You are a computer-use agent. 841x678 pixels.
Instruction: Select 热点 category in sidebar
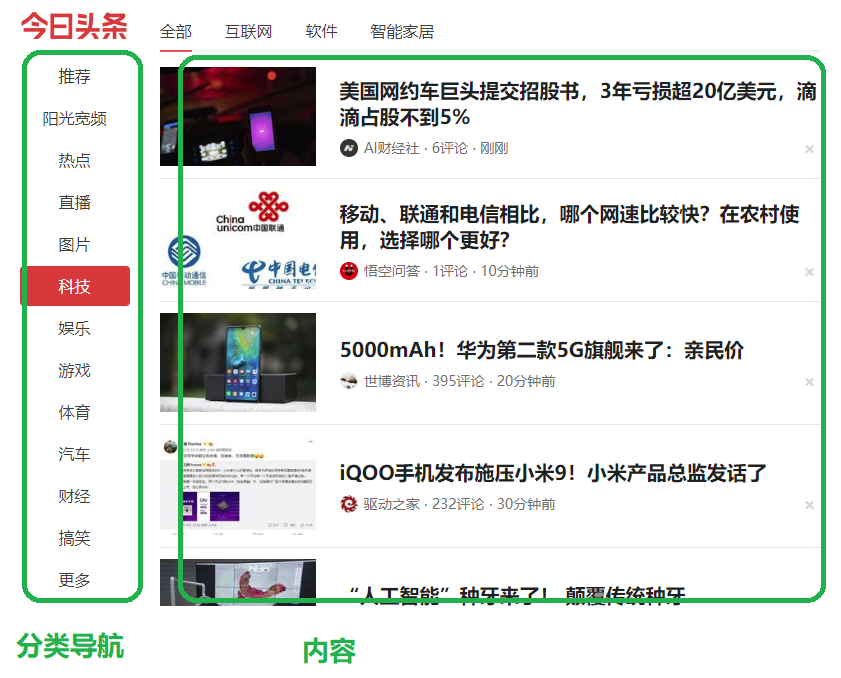pyautogui.click(x=75, y=160)
